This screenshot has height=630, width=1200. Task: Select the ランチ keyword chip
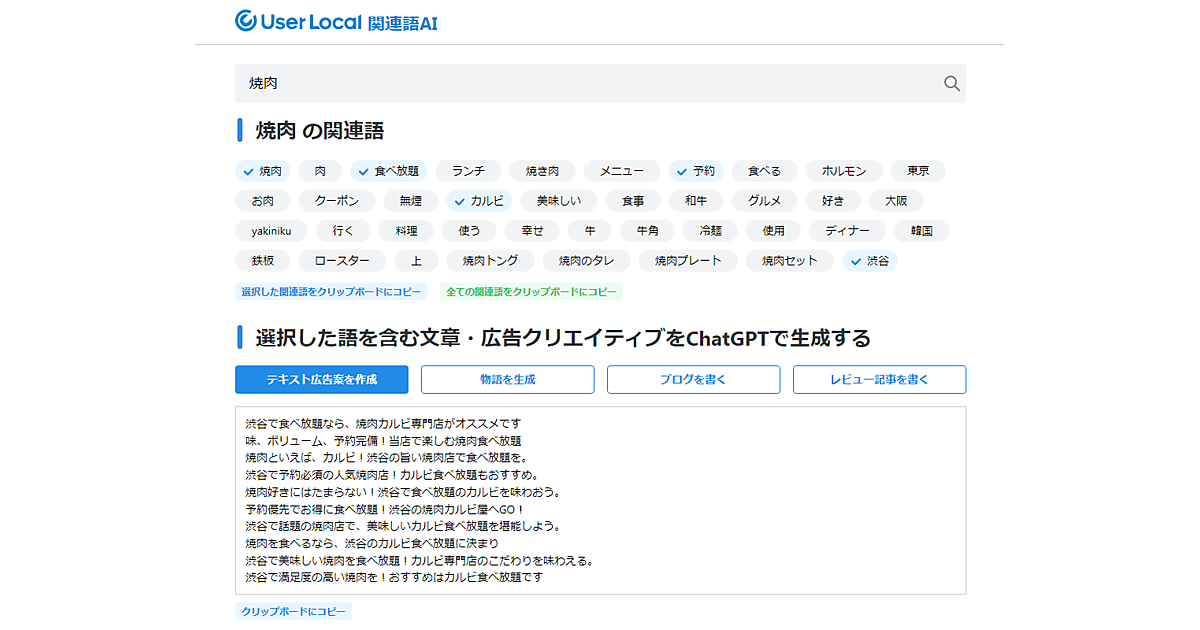point(467,171)
